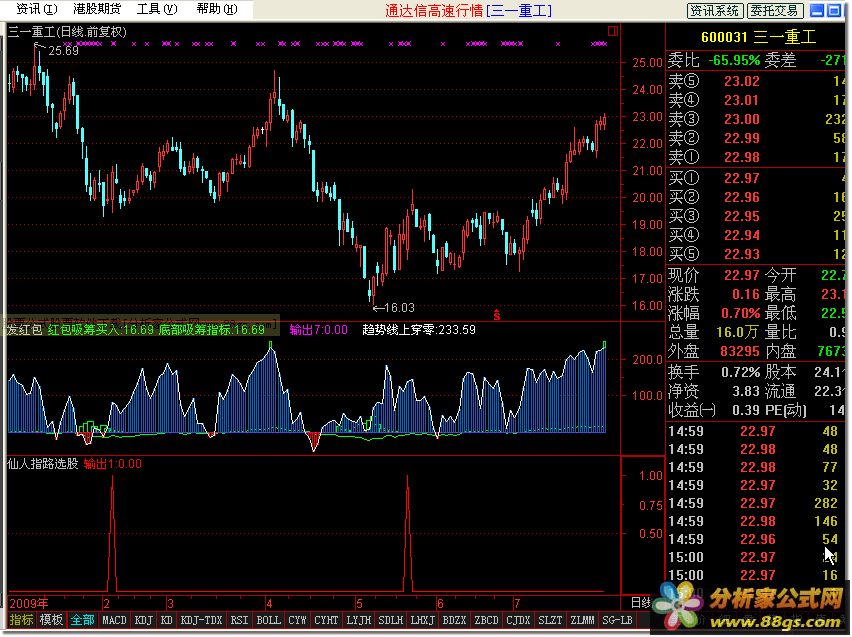This screenshot has width=852, height=637.
Task: Switch to the CYHT indicator
Action: 326,620
